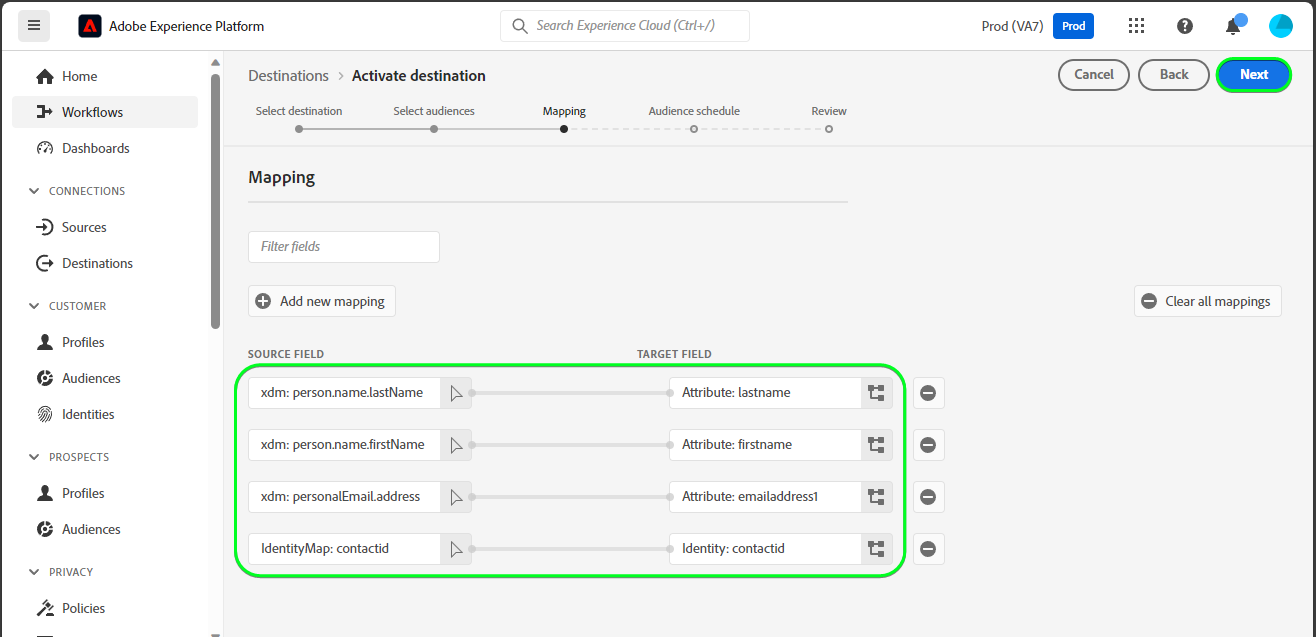Image resolution: width=1316 pixels, height=637 pixels.
Task: Click the Filter fields input
Action: 343,247
